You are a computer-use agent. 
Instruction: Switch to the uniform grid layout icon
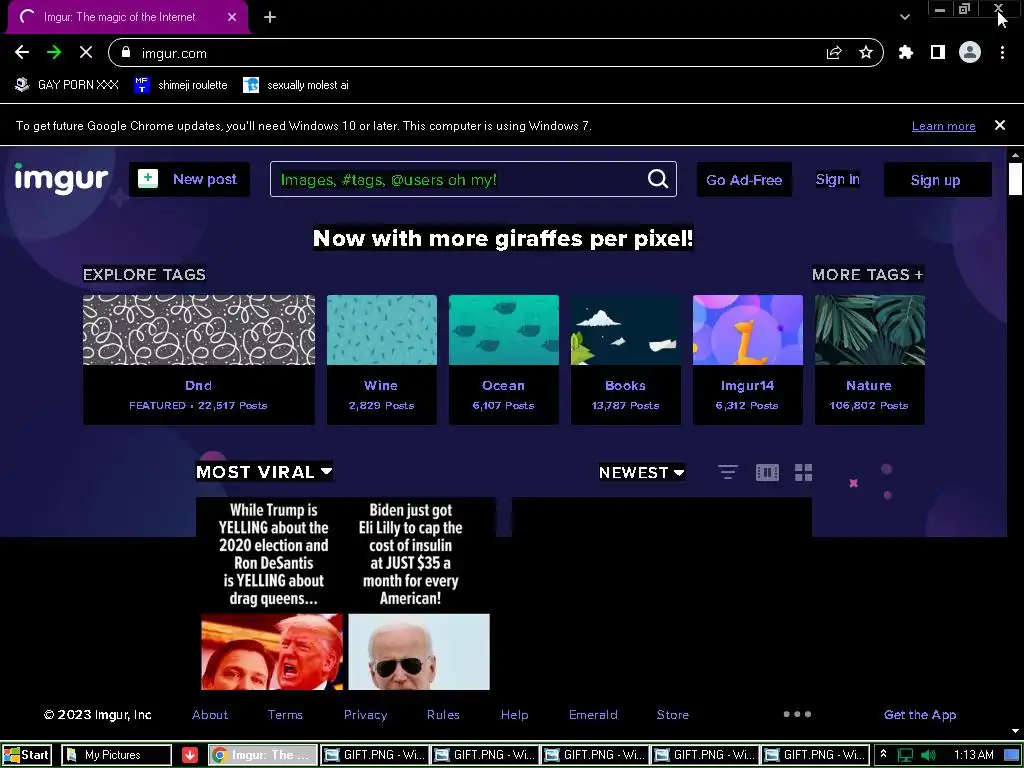803,472
